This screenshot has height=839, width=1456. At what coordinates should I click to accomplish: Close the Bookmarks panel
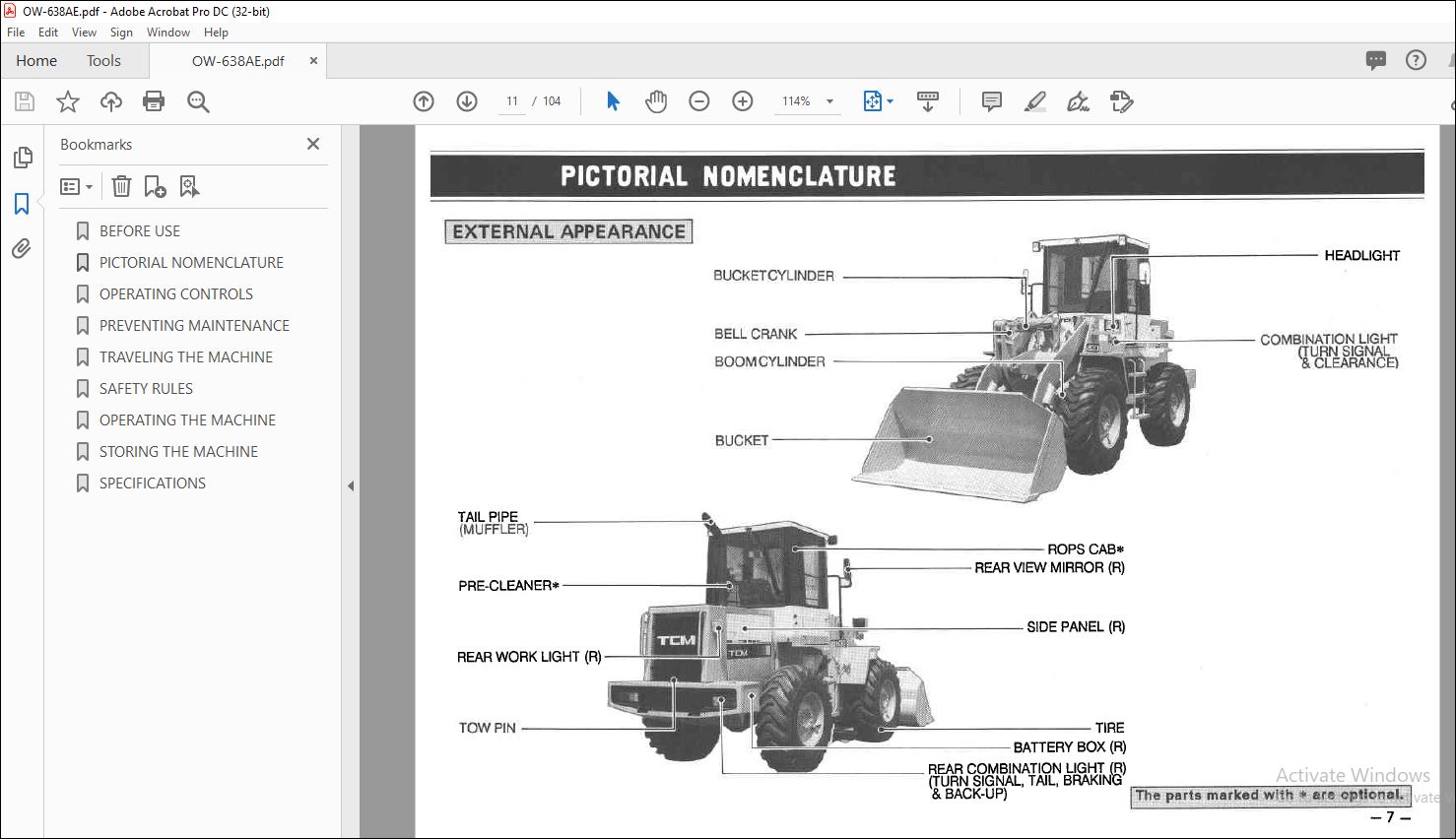pos(313,144)
